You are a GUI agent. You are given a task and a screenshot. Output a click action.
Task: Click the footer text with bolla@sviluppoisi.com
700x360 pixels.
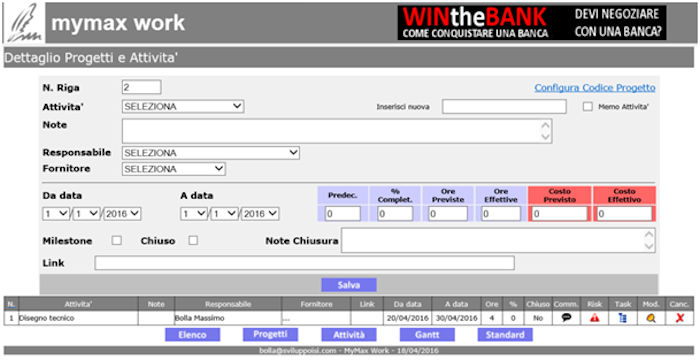coord(349,351)
